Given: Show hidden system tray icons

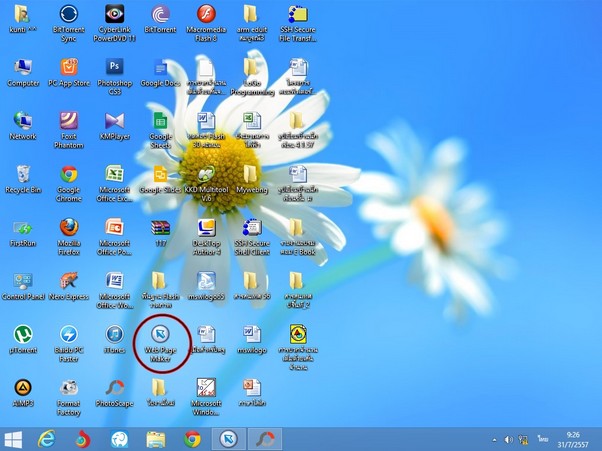Looking at the screenshot, I should point(494,439).
